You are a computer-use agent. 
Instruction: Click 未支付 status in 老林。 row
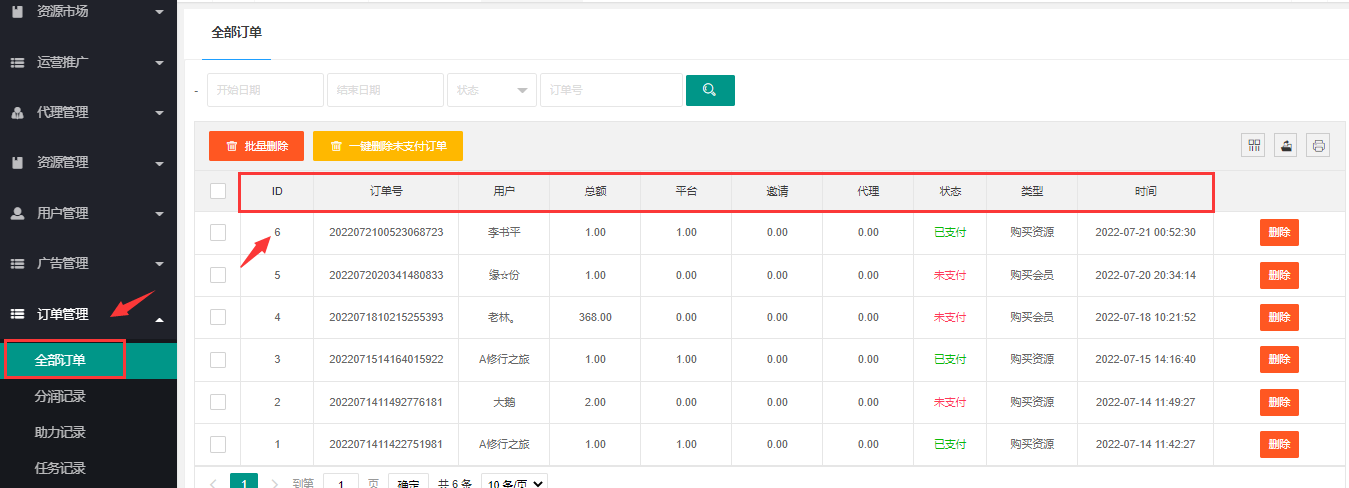tap(950, 317)
